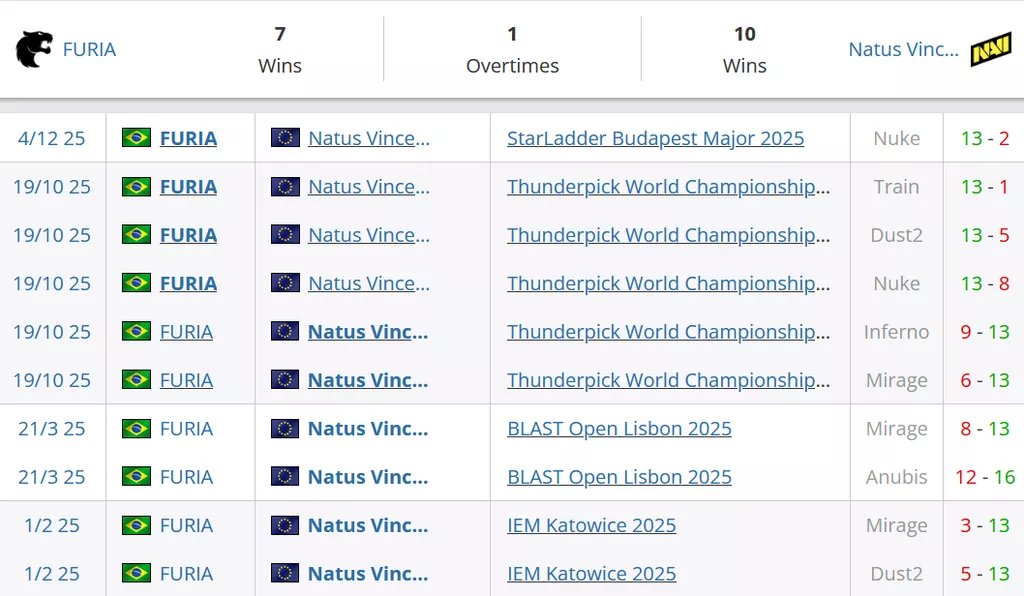The height and width of the screenshot is (596, 1024).
Task: Click Brazil flag in Katowice Dust2 row
Action: (136, 574)
